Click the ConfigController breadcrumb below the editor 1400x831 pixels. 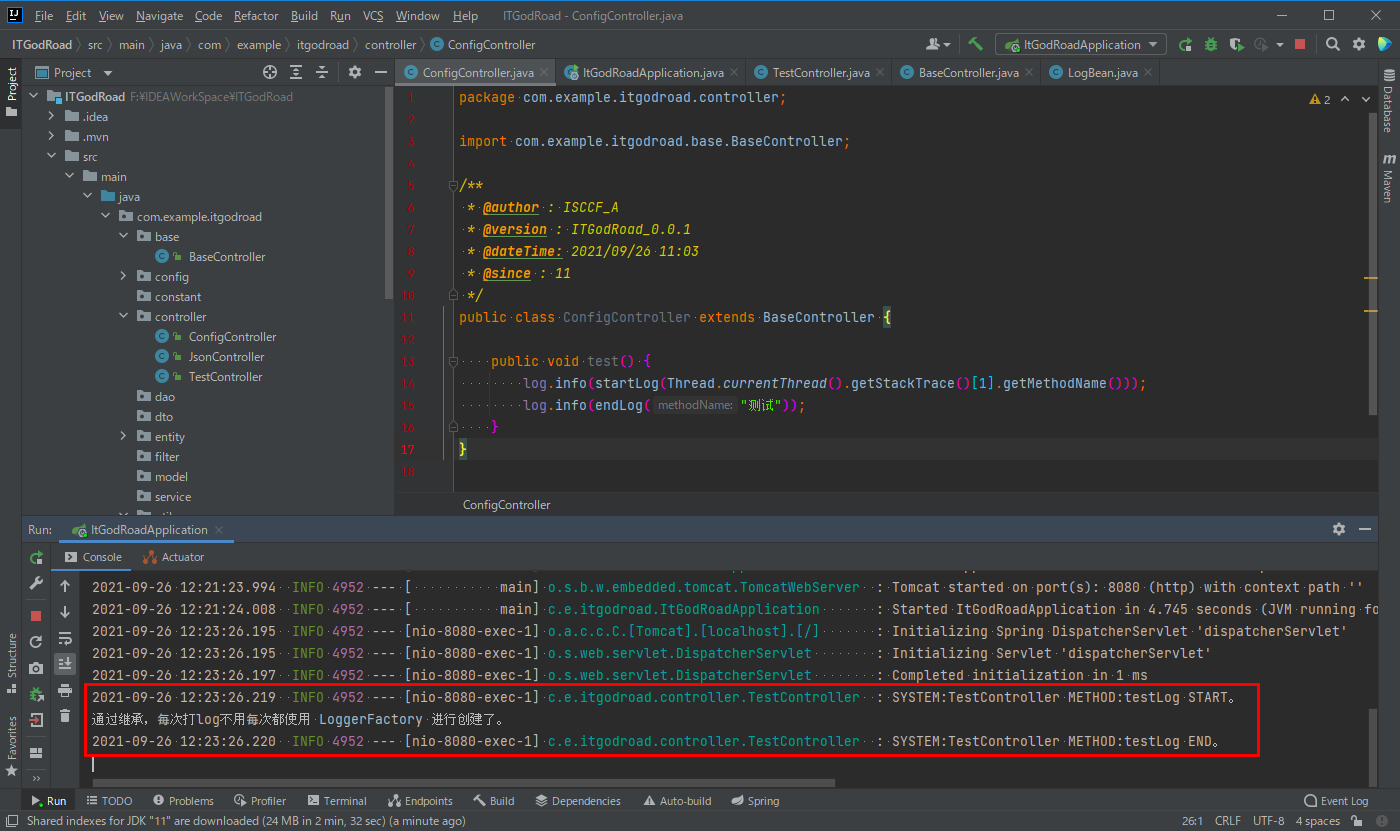coord(506,505)
